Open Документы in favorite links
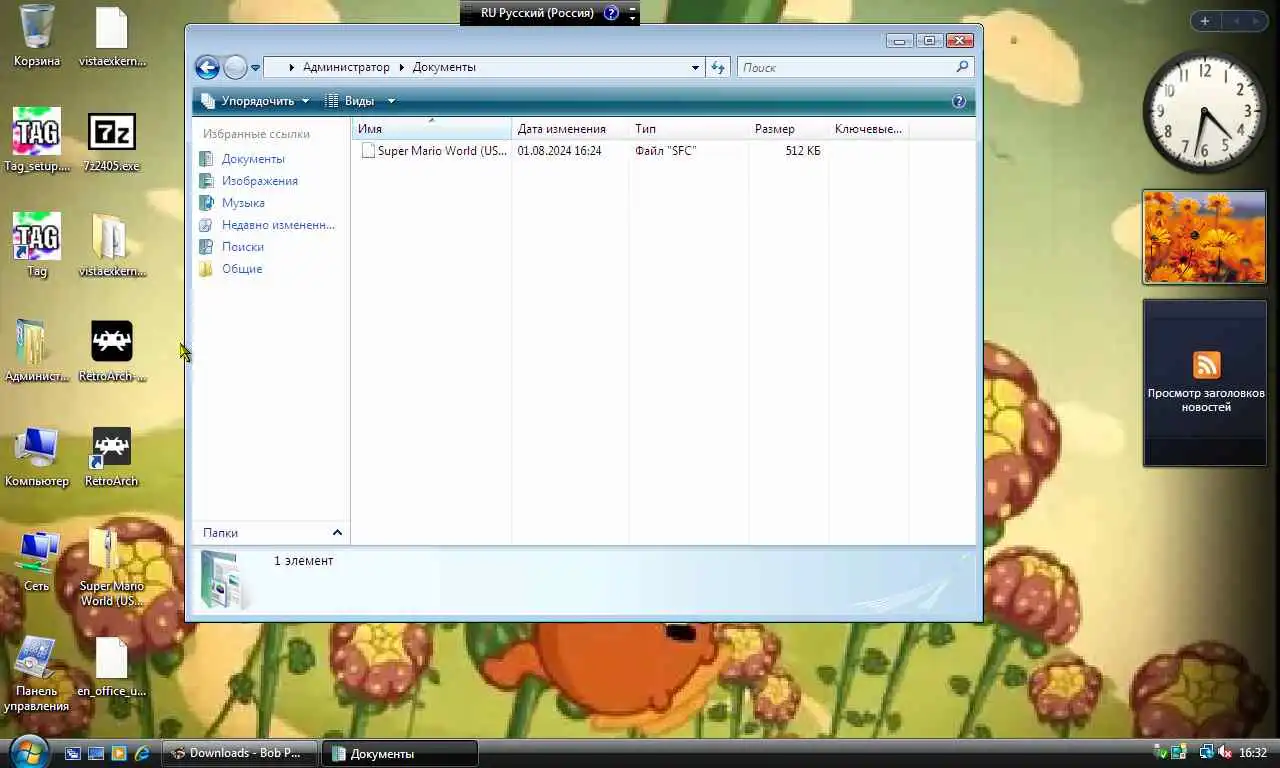The image size is (1280, 768). point(253,159)
